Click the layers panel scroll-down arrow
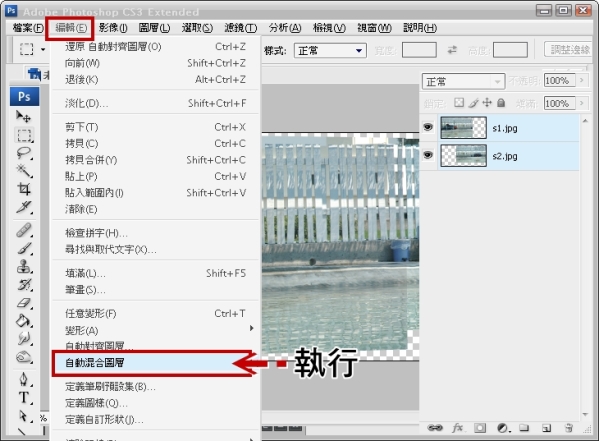This screenshot has width=599, height=441. click(585, 415)
